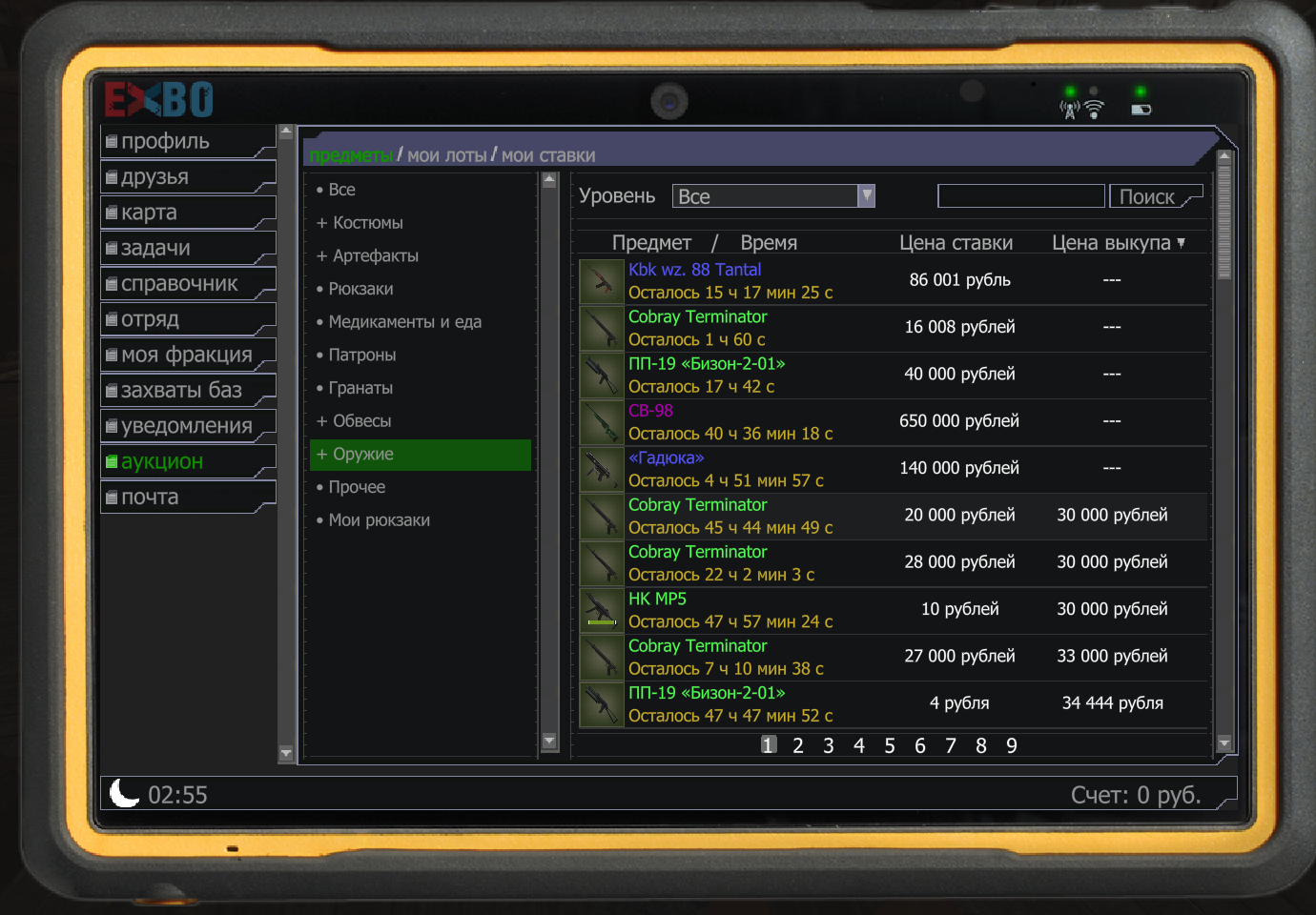This screenshot has width=1316, height=915.
Task: Click the moon night-time icon
Action: (x=124, y=793)
